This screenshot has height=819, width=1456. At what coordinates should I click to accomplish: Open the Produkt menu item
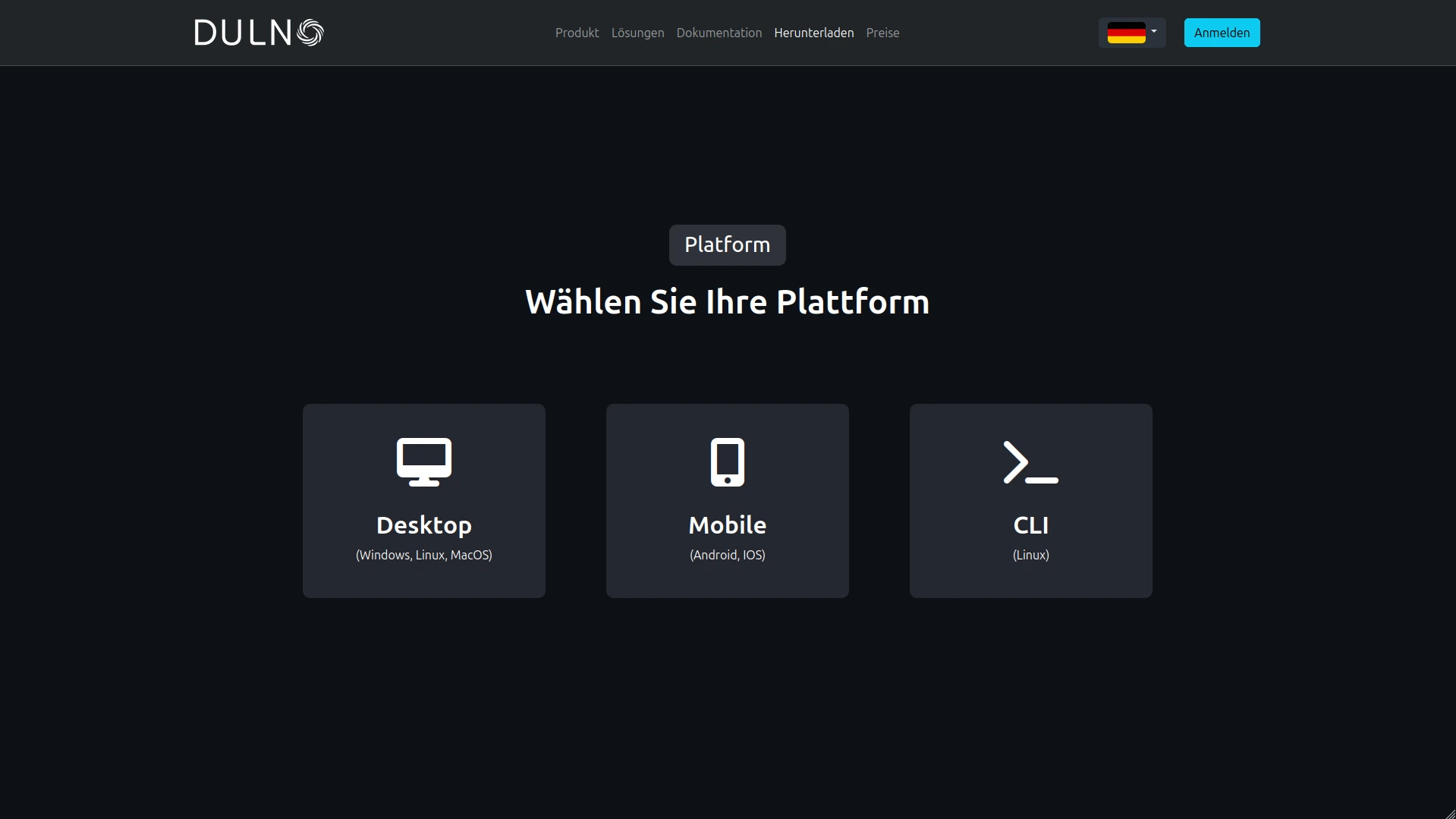(x=577, y=33)
